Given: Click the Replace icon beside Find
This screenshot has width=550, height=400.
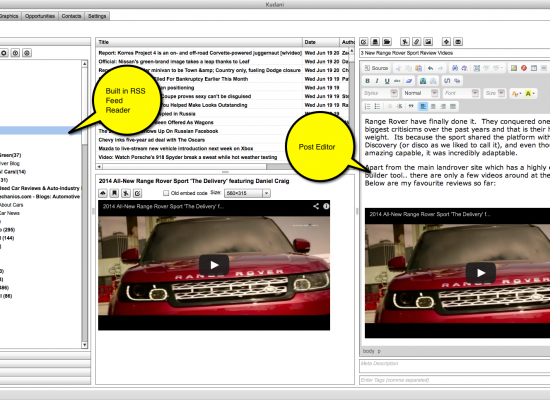Looking at the screenshot, I should tap(464, 68).
